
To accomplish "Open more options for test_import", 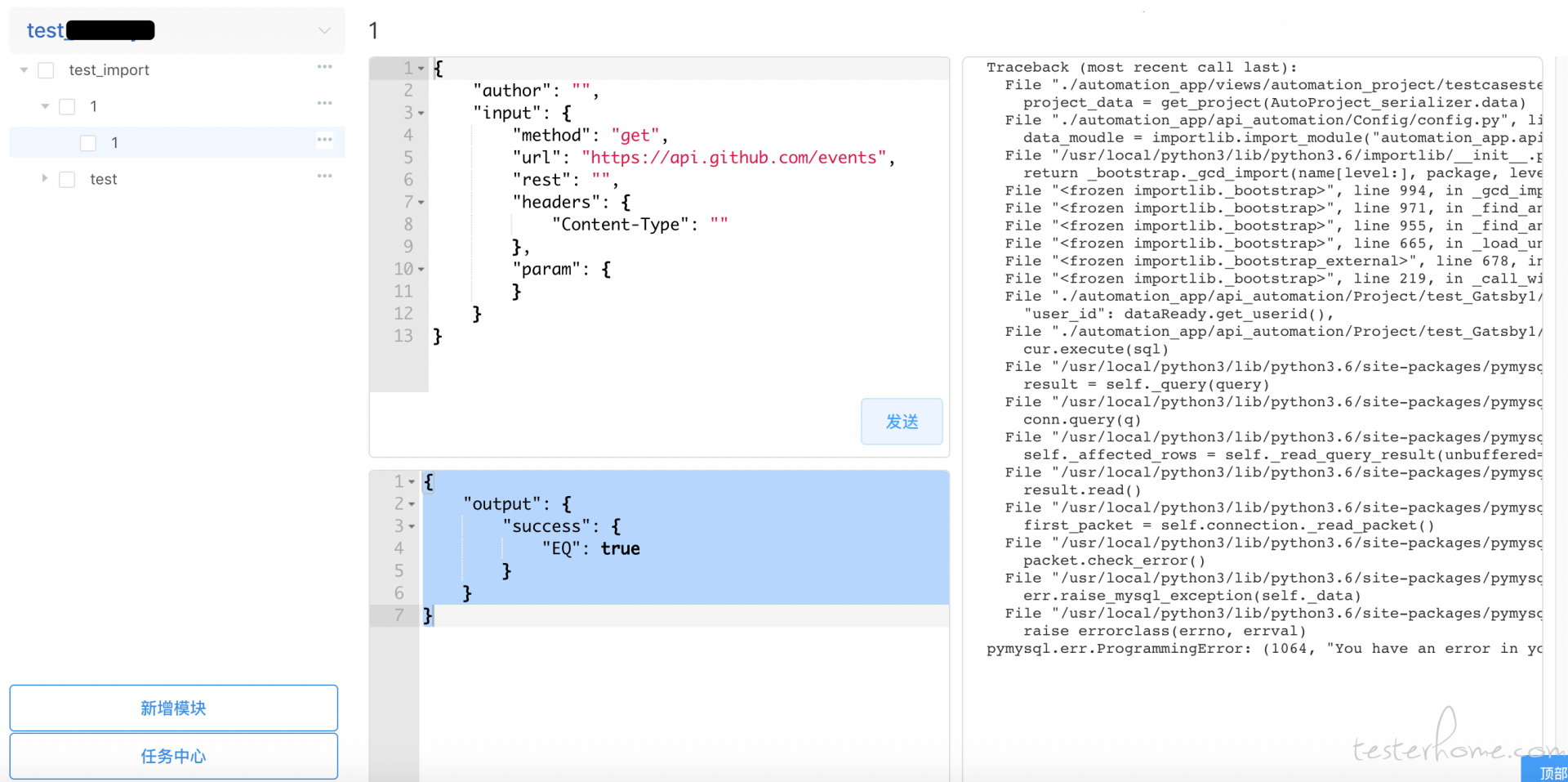I will tap(324, 67).
